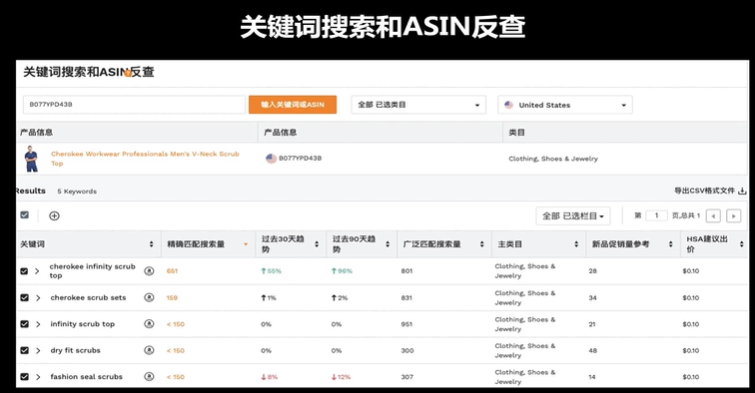Click broad match volume 831

[407, 298]
